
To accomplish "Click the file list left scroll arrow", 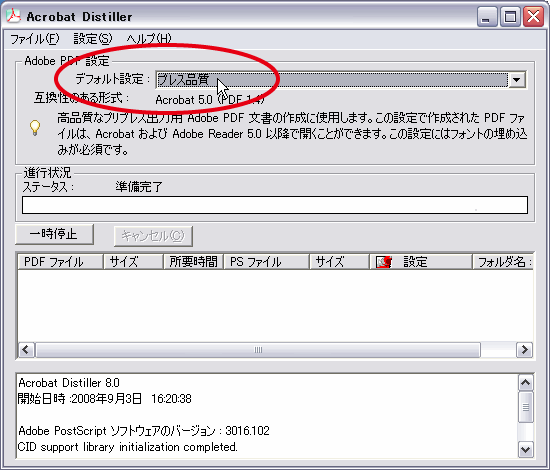I will [26, 350].
